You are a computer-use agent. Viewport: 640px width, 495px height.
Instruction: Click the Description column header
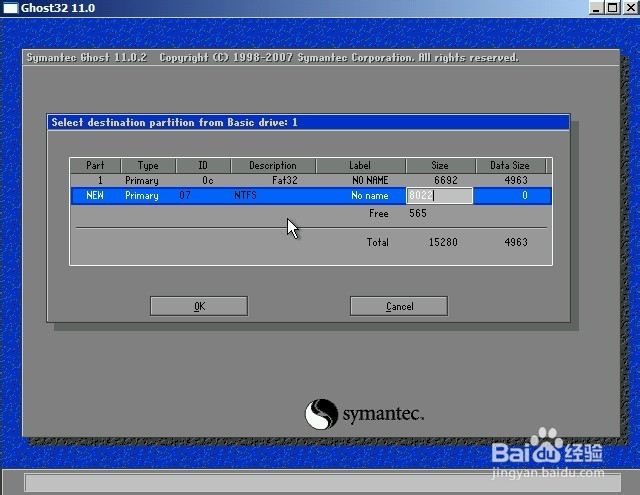pyautogui.click(x=273, y=166)
